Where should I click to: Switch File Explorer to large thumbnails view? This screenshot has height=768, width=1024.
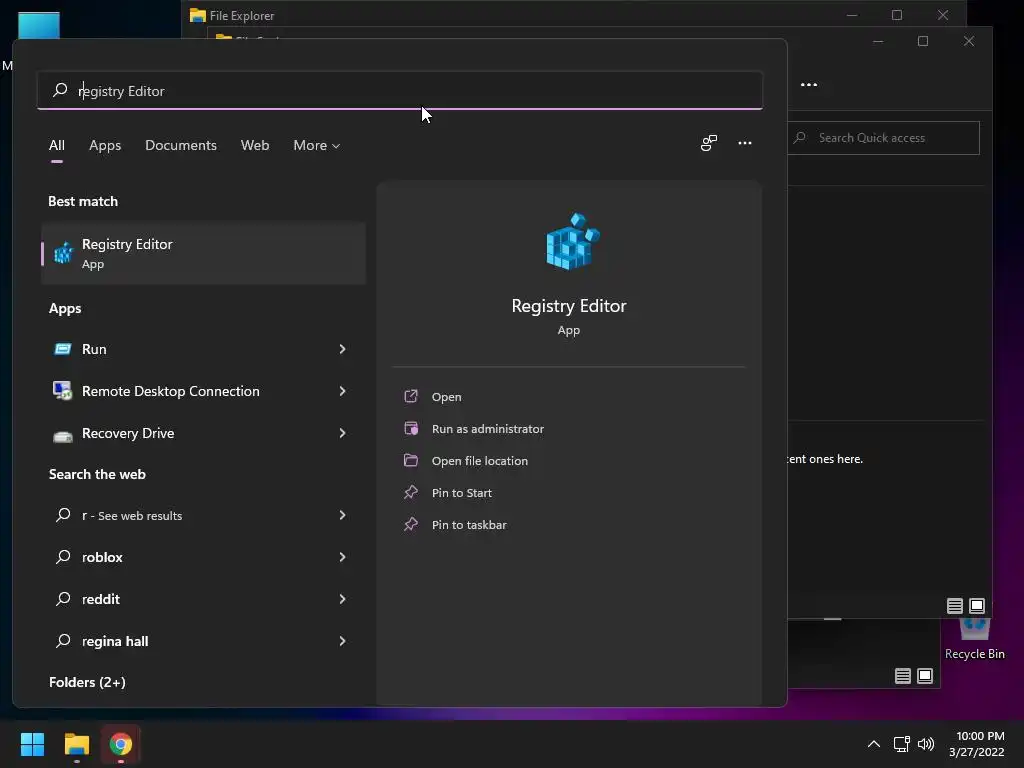(x=977, y=606)
